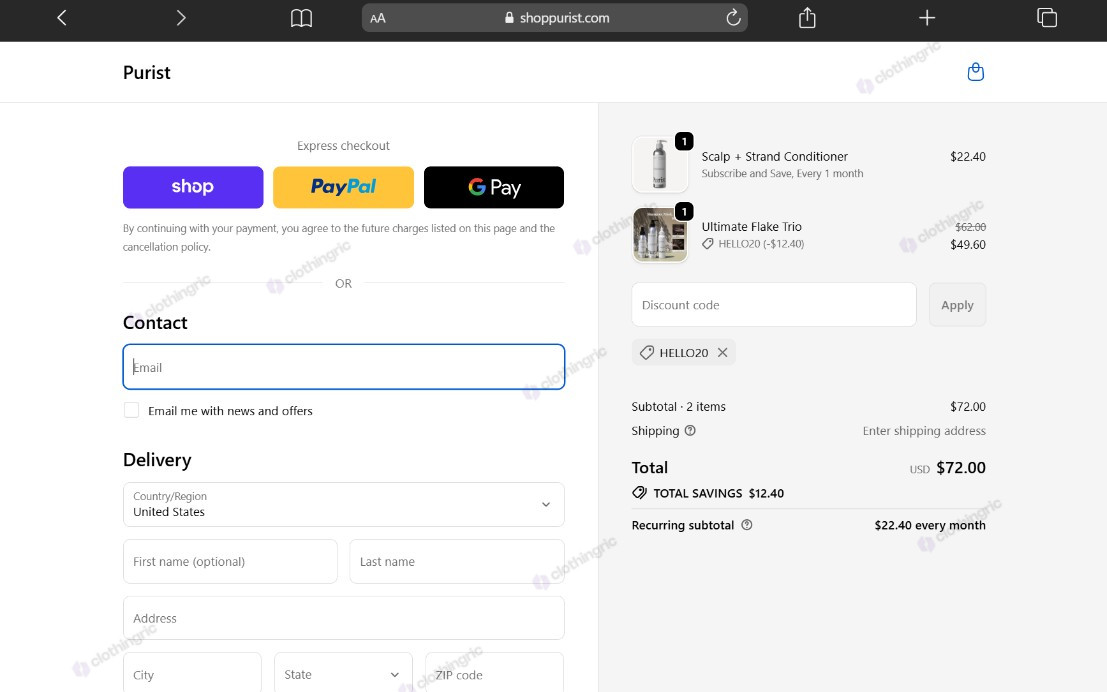
Task: Click the City field
Action: [192, 674]
